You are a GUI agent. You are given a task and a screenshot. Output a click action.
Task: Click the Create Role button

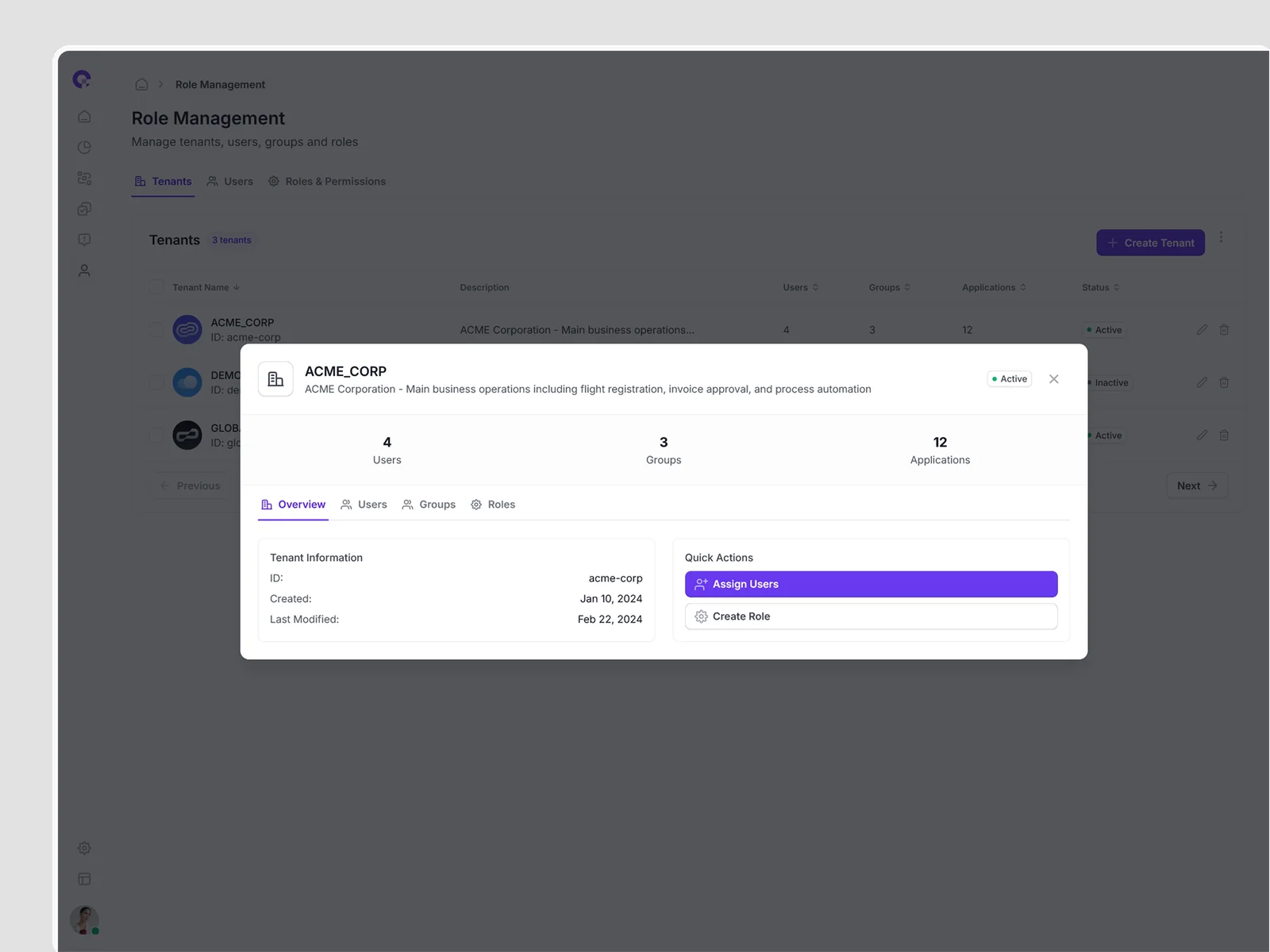point(871,616)
